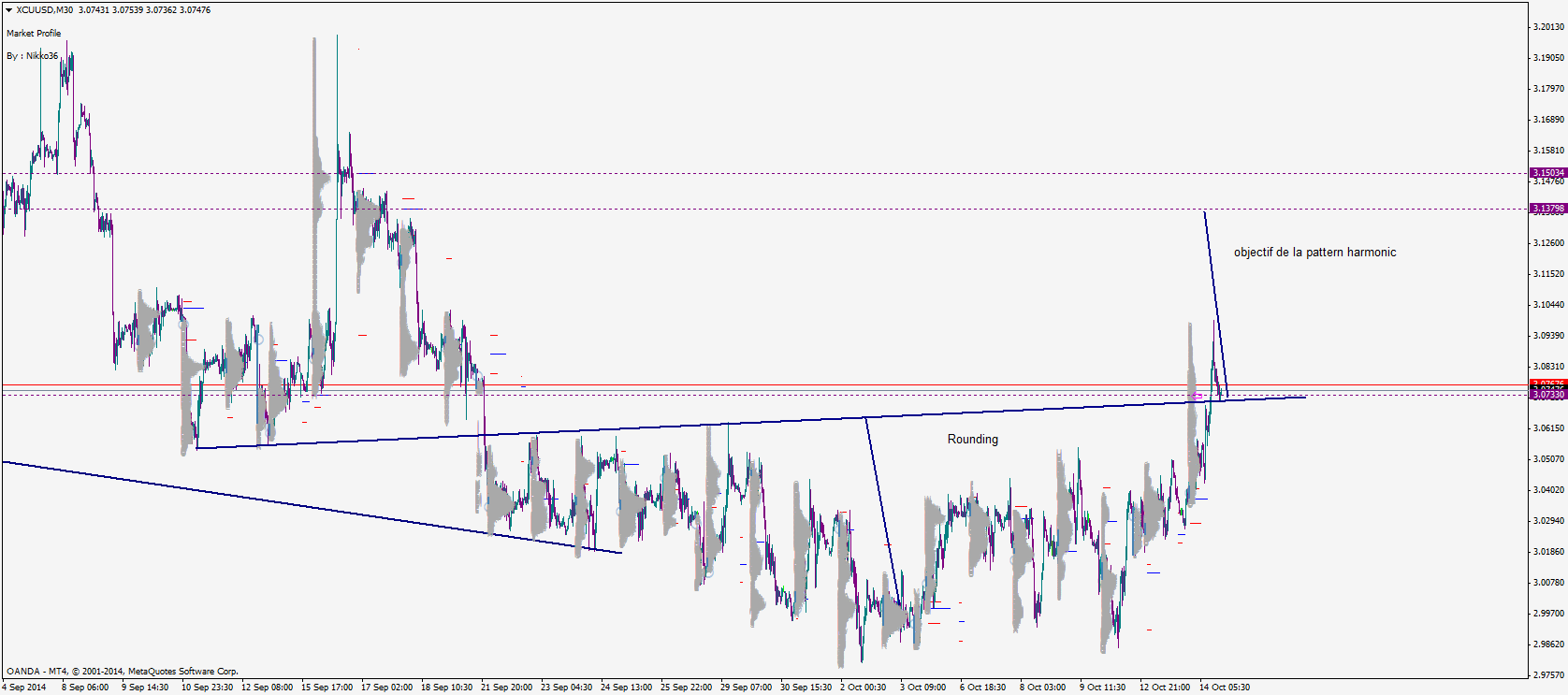Click the '23 Sep 04:30' time label
The width and height of the screenshot is (1568, 695).
click(x=566, y=688)
